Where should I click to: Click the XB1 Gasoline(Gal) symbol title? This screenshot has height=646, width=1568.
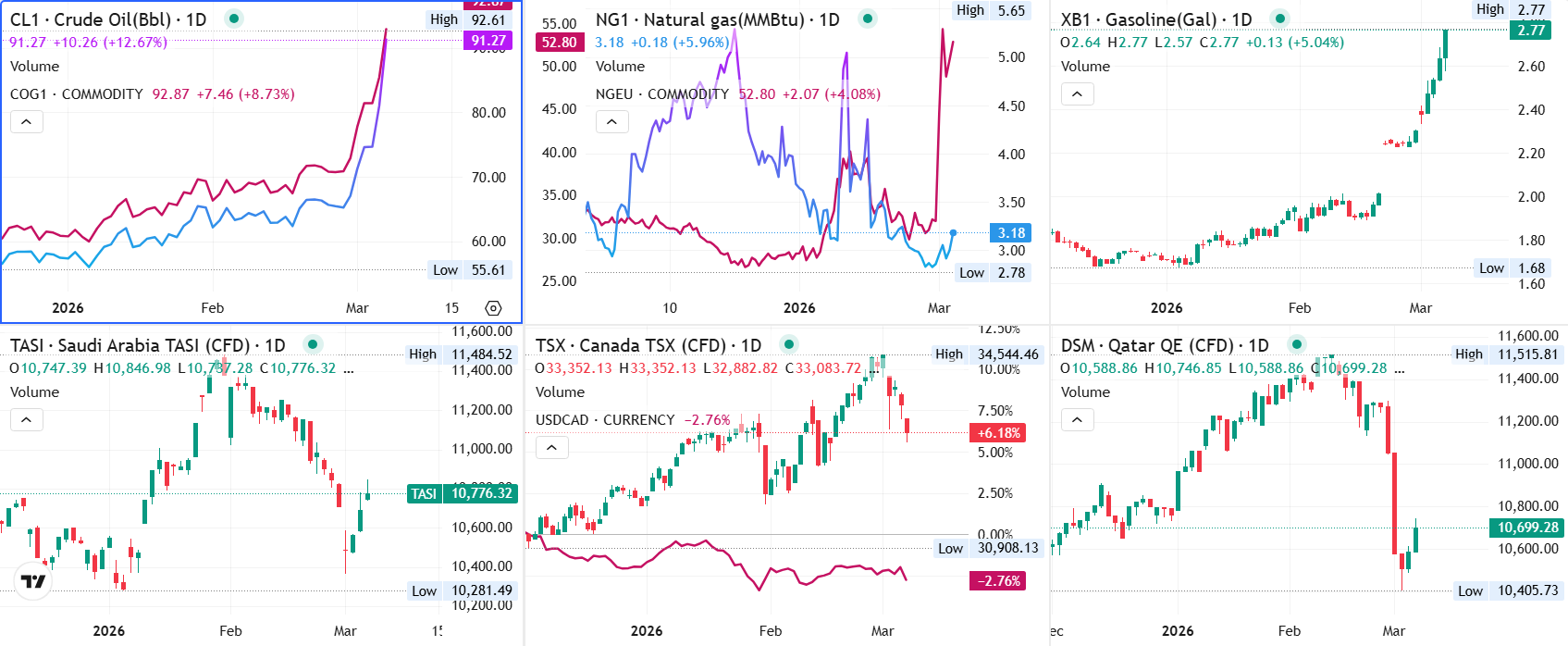tap(1155, 19)
